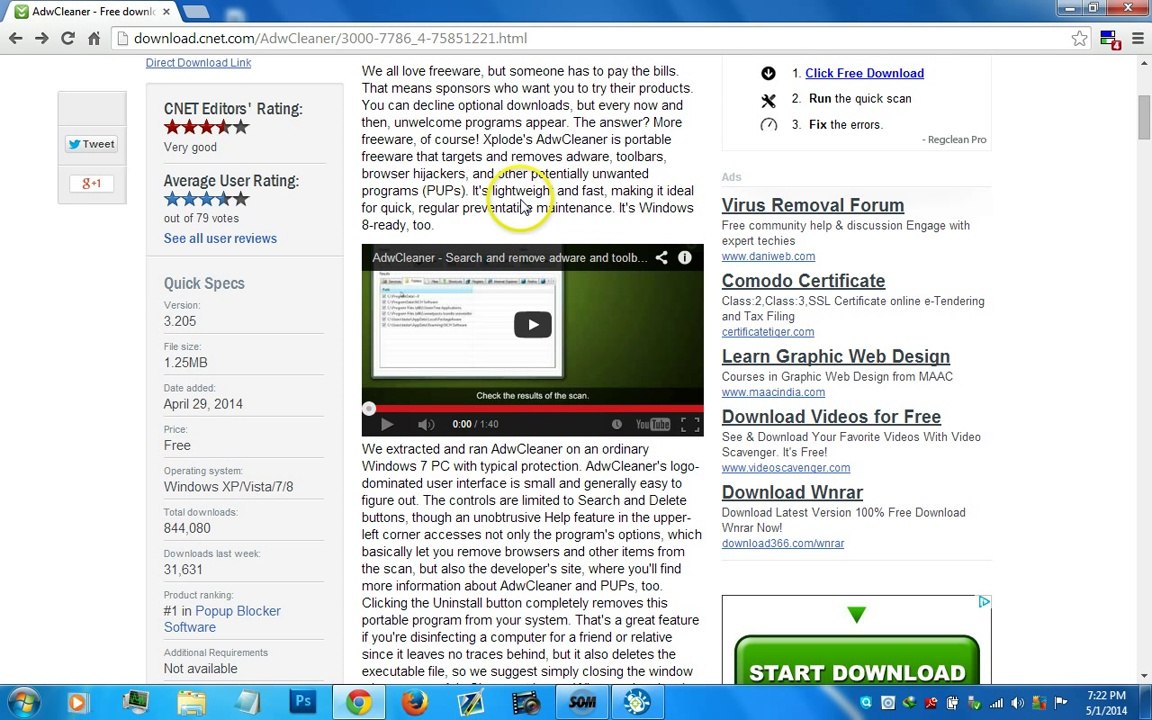Open the home page via house icon
The width and height of the screenshot is (1152, 720).
click(94, 38)
